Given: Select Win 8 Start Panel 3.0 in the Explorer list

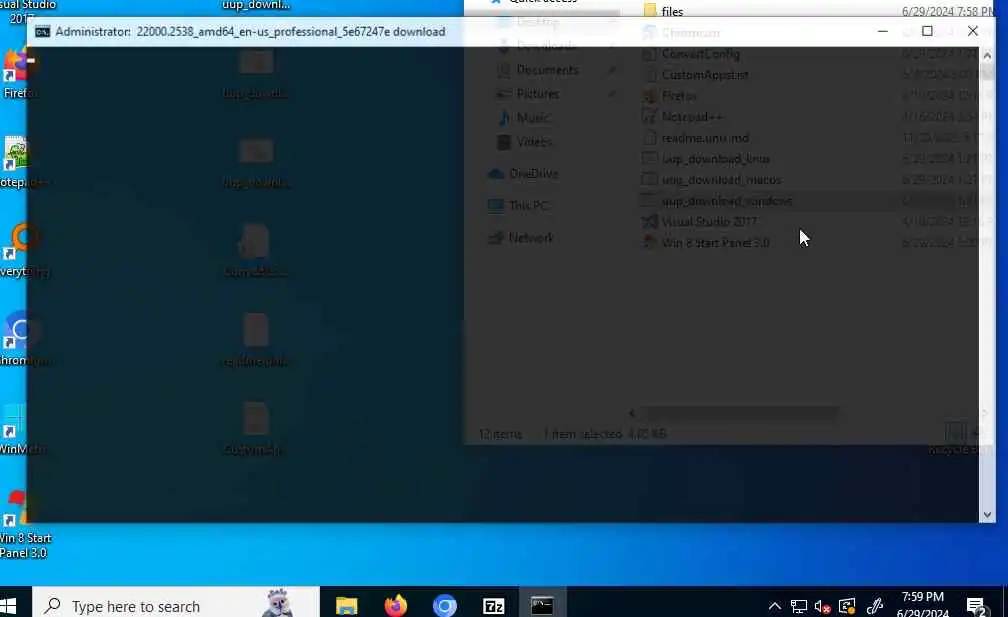Looking at the screenshot, I should click(x=716, y=243).
